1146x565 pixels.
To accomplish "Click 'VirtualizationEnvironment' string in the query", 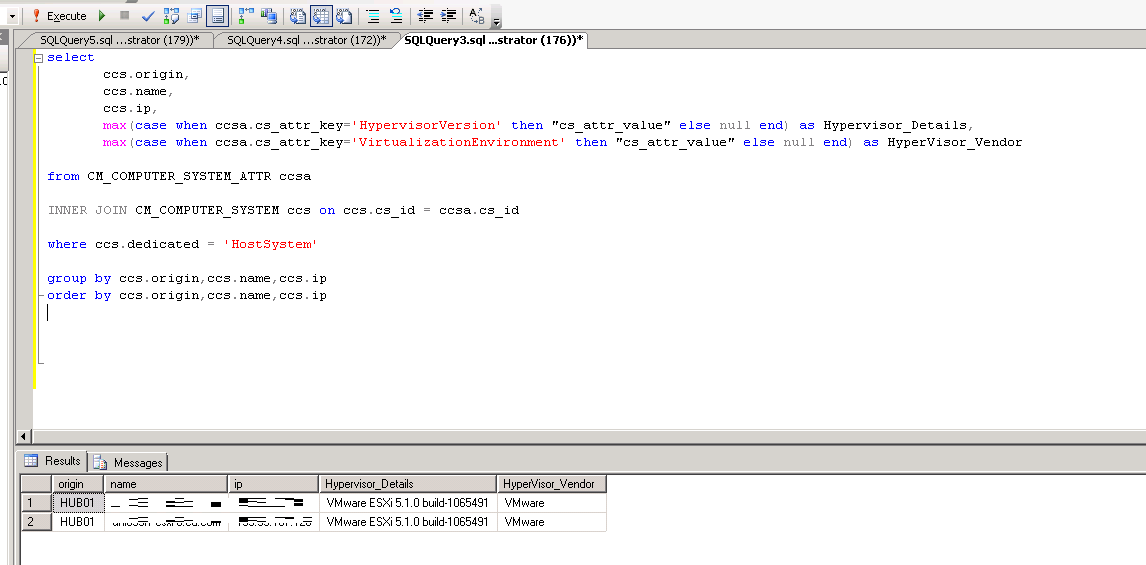I will click(x=458, y=143).
